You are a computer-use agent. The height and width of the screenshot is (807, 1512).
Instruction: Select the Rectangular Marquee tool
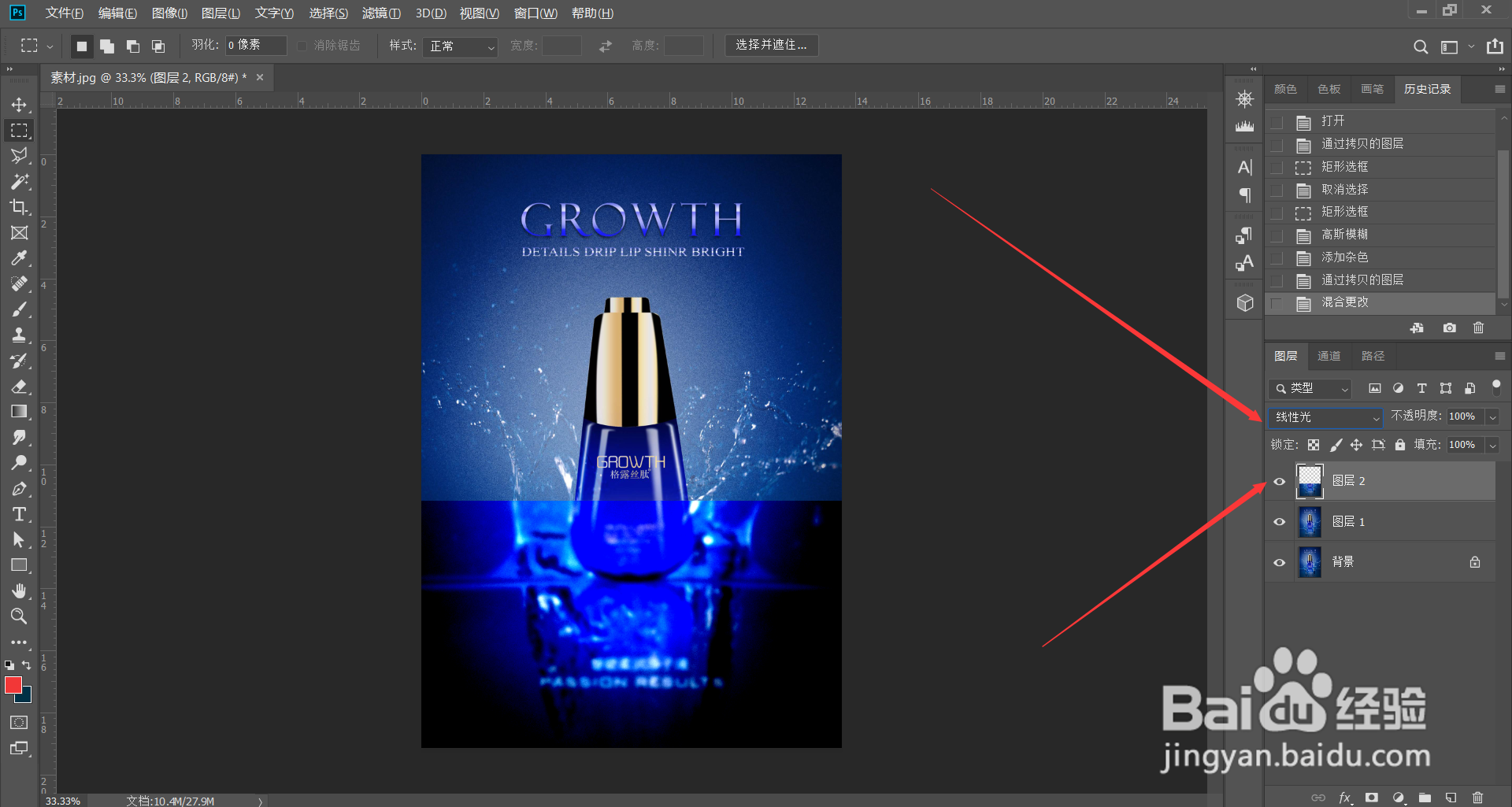click(19, 130)
